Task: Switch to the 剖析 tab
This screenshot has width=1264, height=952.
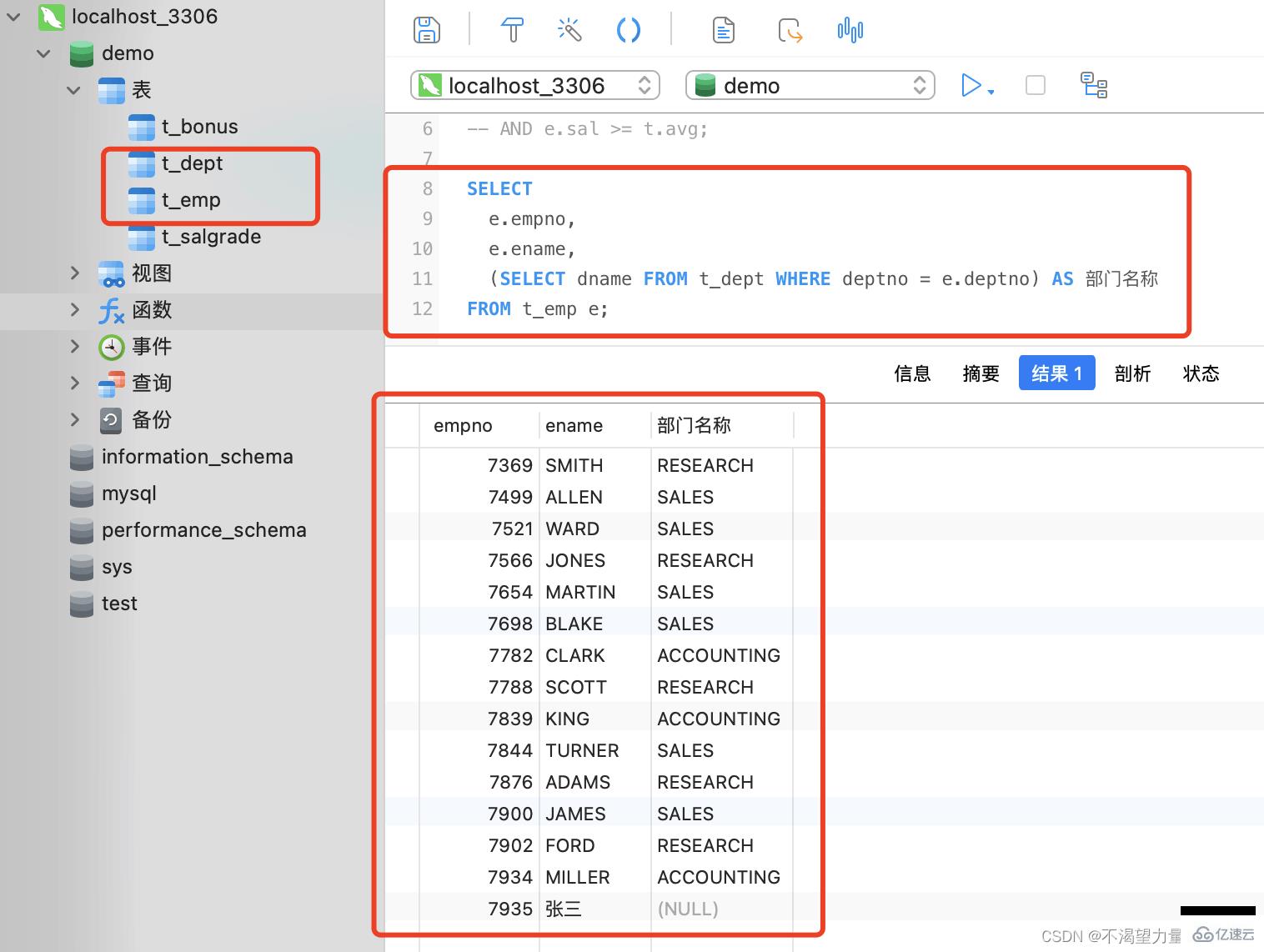Action: 1132,373
